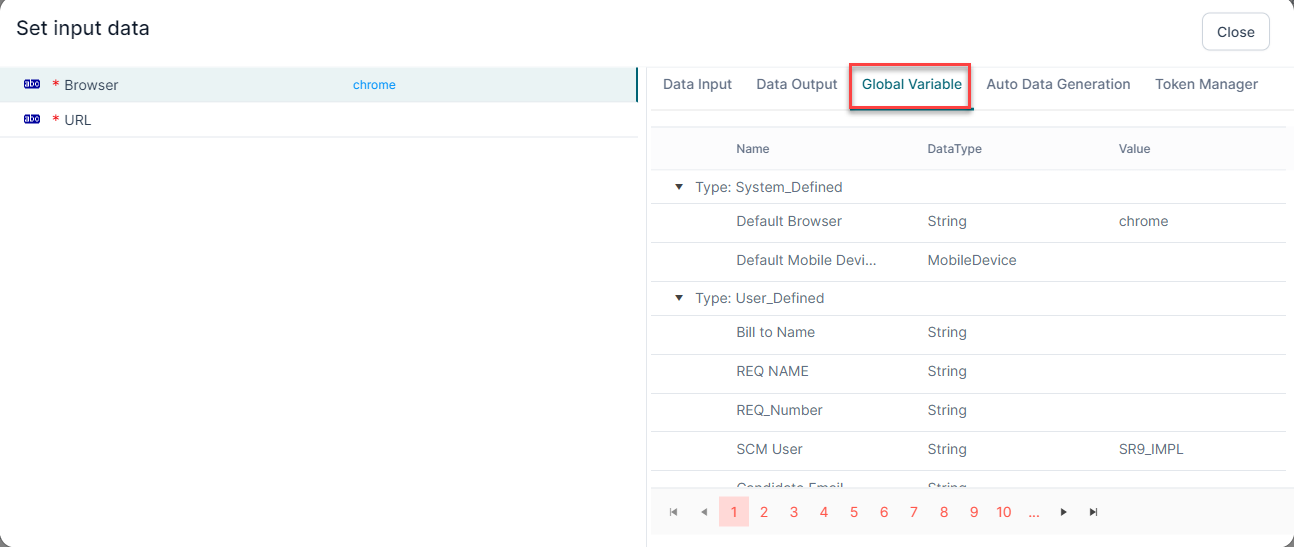The width and height of the screenshot is (1294, 547).
Task: Click the chrome value for Browser
Action: [374, 85]
